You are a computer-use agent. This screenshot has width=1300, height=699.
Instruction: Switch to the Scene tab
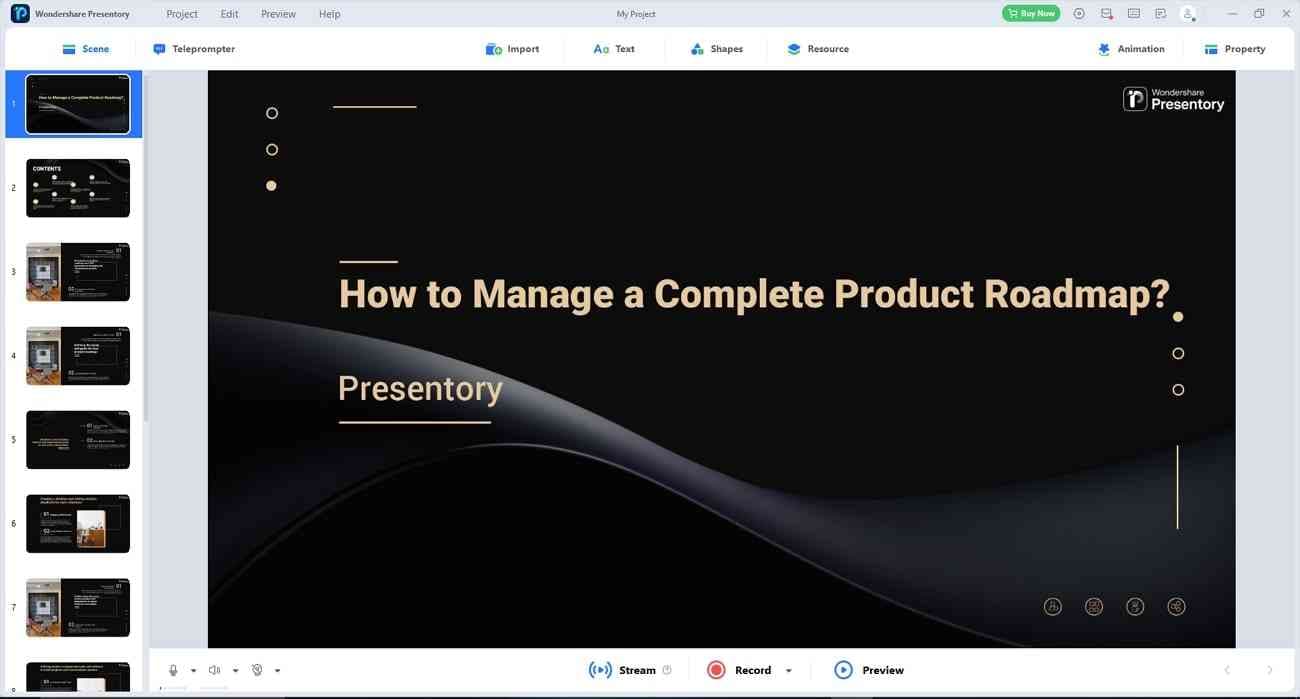pos(85,49)
